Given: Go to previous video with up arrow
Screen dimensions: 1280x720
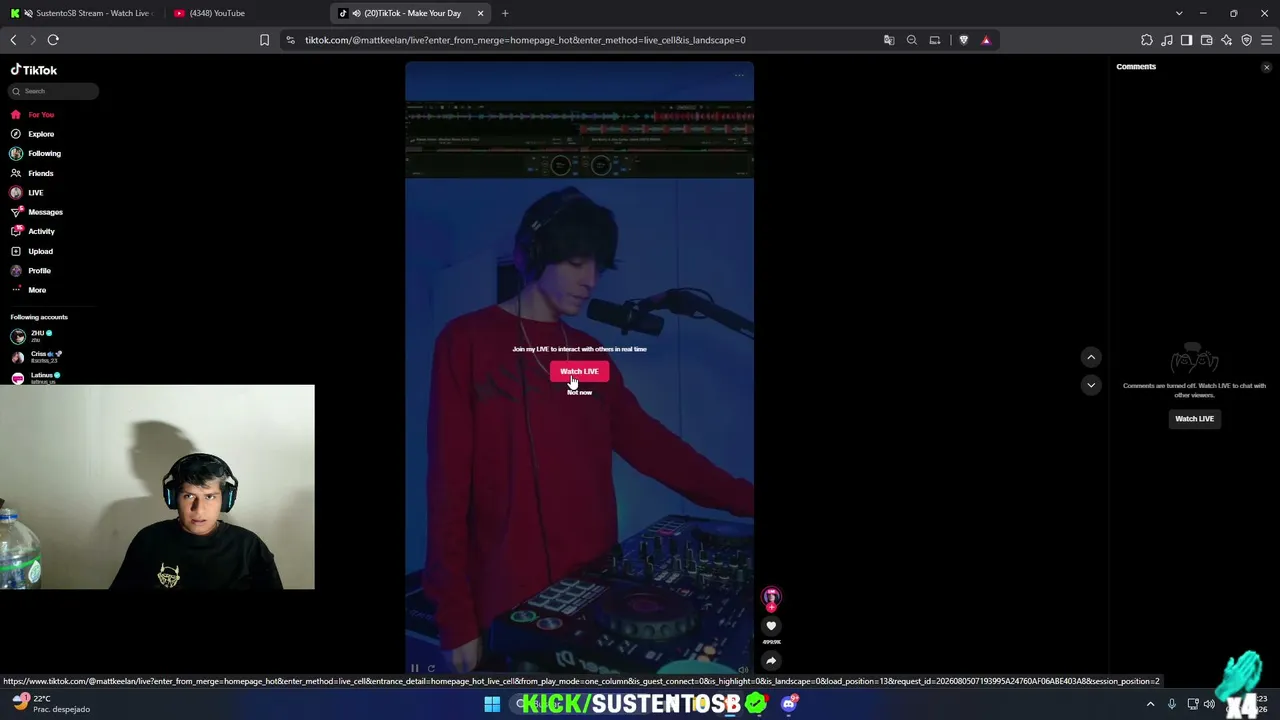Looking at the screenshot, I should (x=1091, y=357).
